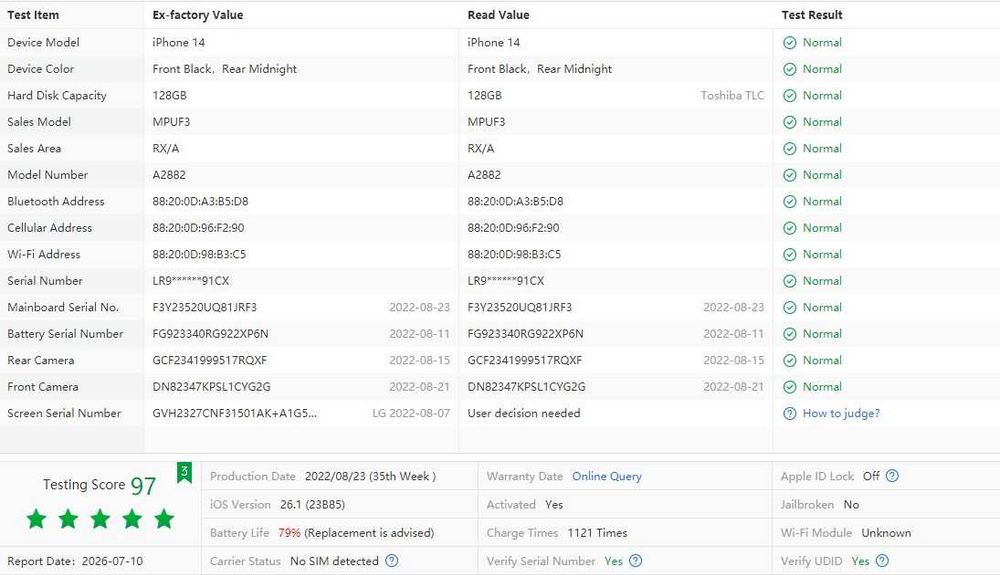Click the check icon in Bluetooth Address row
Viewport: 1000px width, 575px height.
tap(790, 201)
